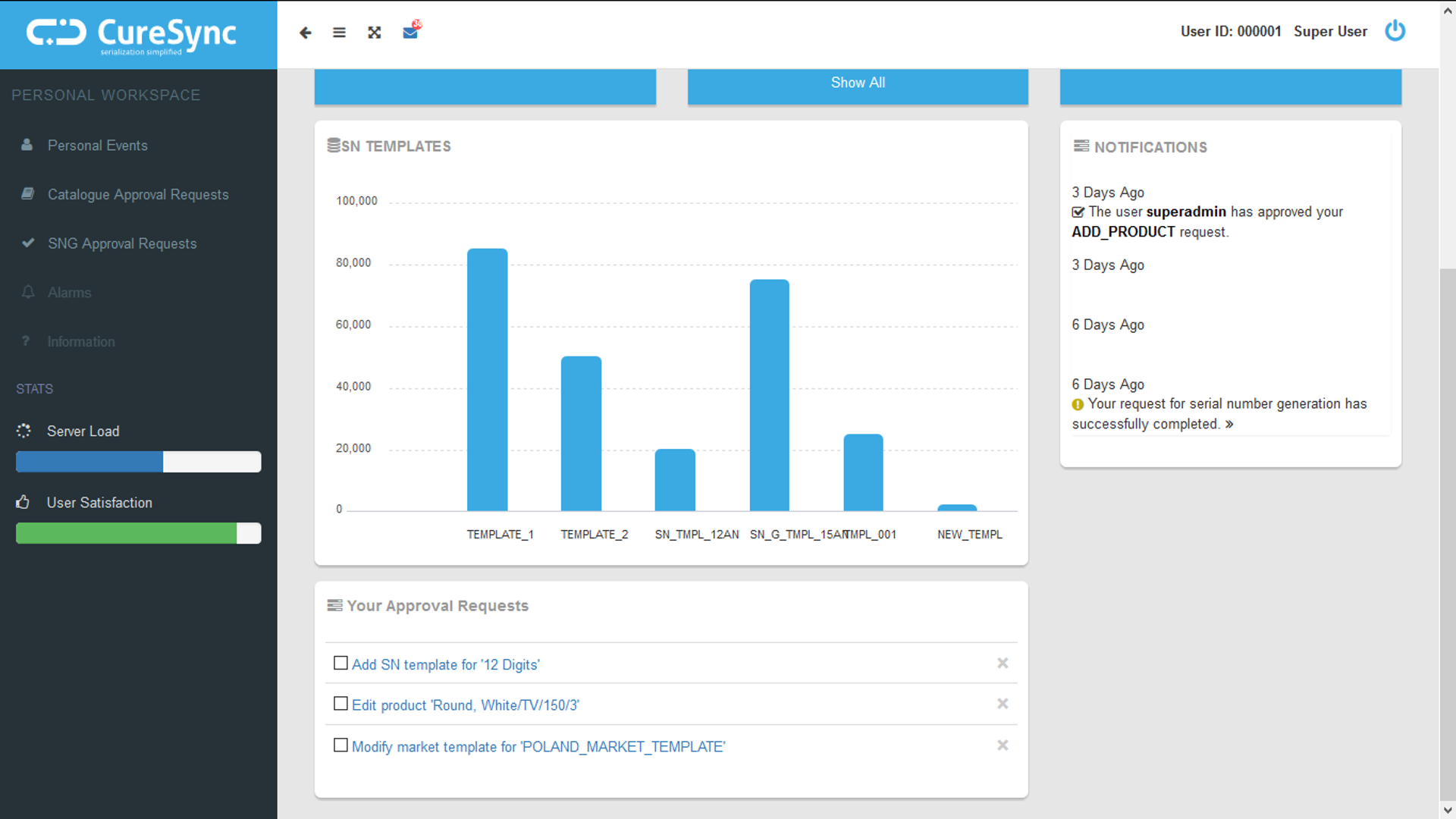Go to Catalogue Approval Requests
The width and height of the screenshot is (1456, 819).
pyautogui.click(x=137, y=195)
